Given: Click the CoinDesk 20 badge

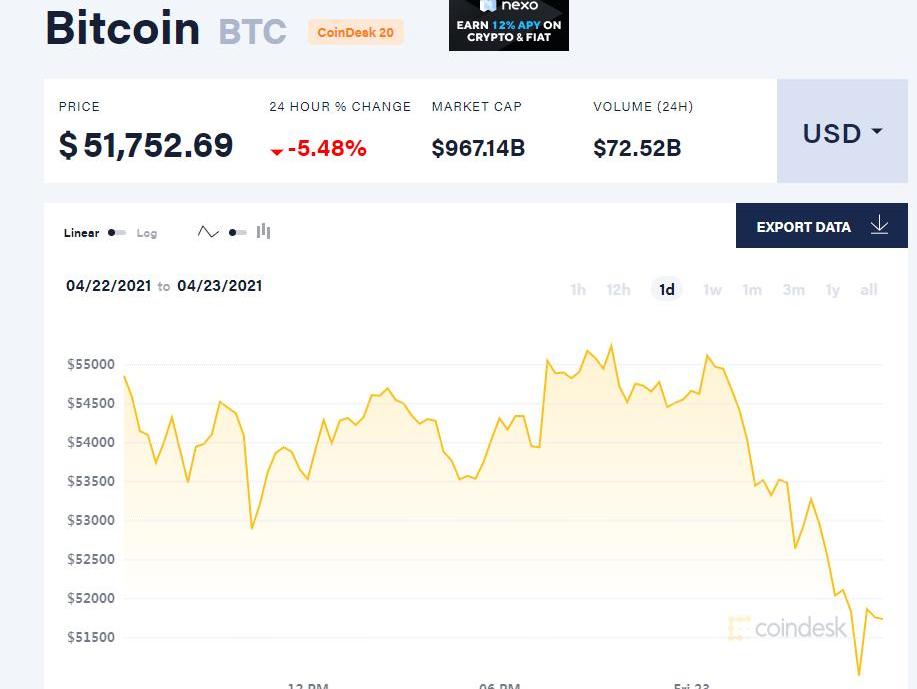Looking at the screenshot, I should pyautogui.click(x=355, y=32).
